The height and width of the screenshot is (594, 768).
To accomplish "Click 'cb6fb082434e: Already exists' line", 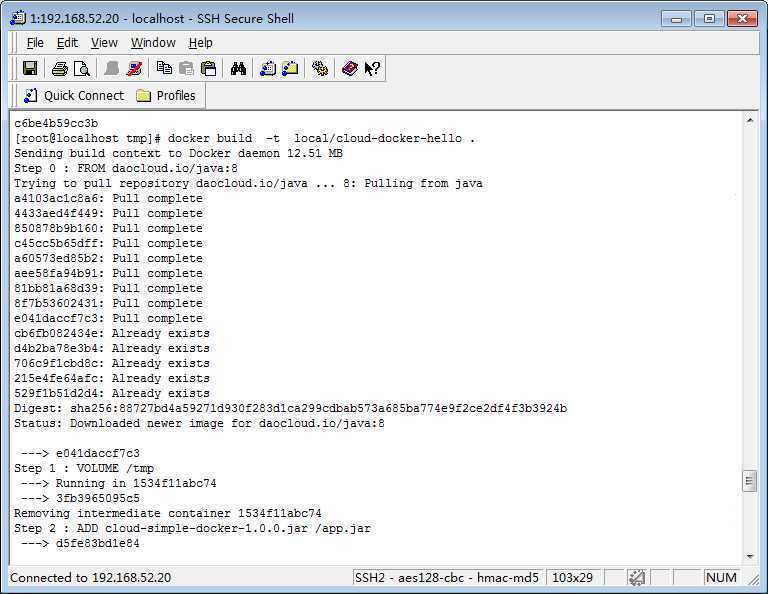I will click(x=112, y=333).
